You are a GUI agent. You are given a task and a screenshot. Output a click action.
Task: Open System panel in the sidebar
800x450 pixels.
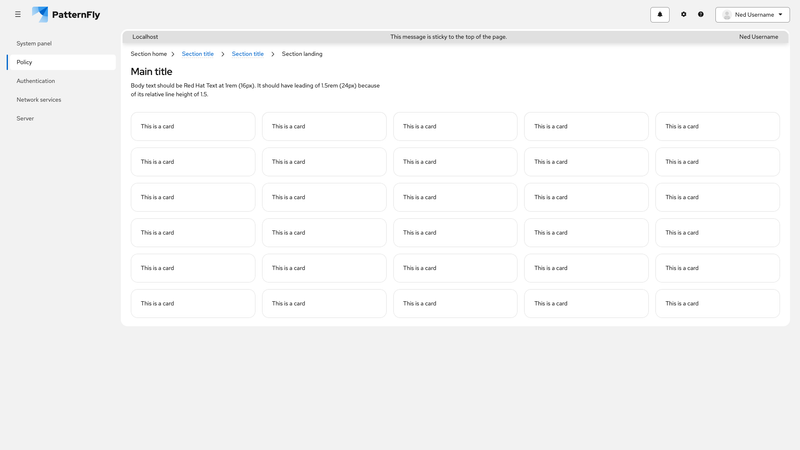[61, 43]
